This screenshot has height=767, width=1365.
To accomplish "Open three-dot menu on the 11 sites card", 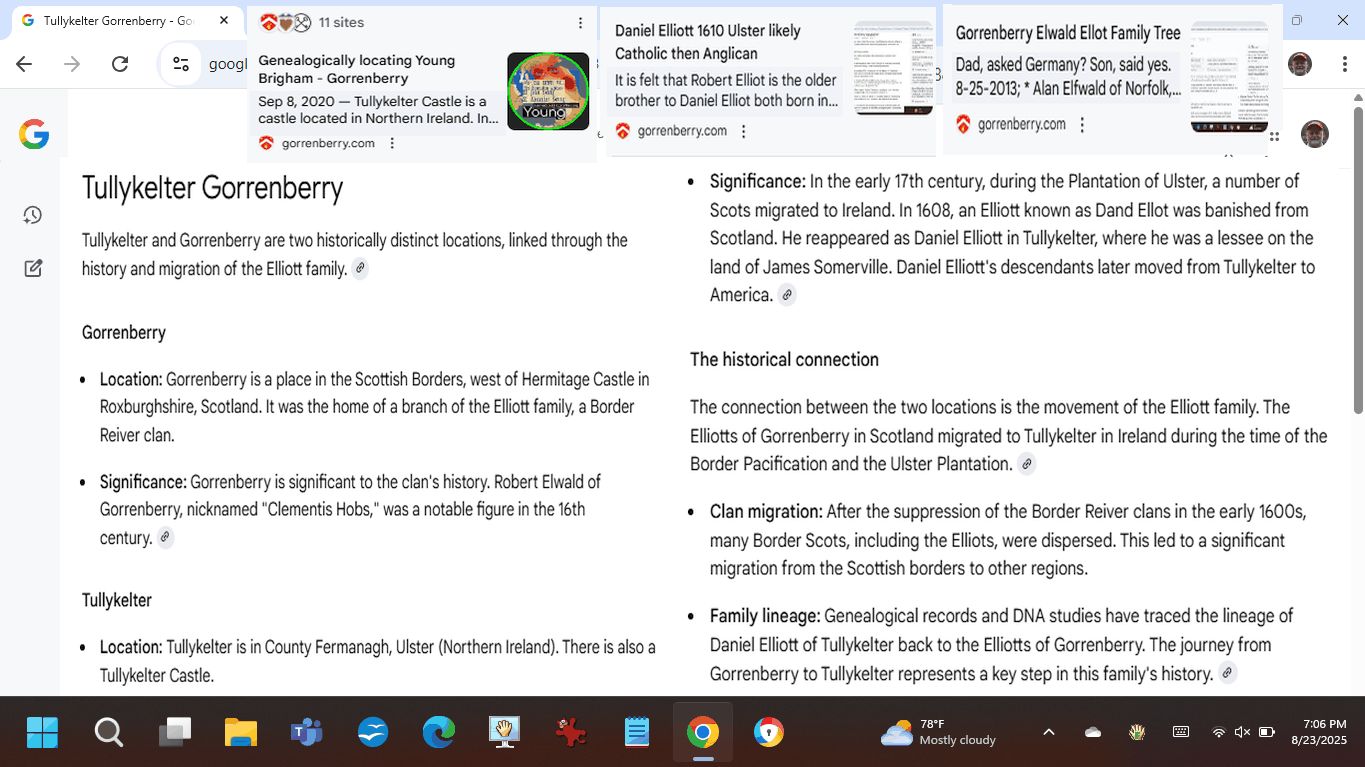I will pyautogui.click(x=580, y=23).
